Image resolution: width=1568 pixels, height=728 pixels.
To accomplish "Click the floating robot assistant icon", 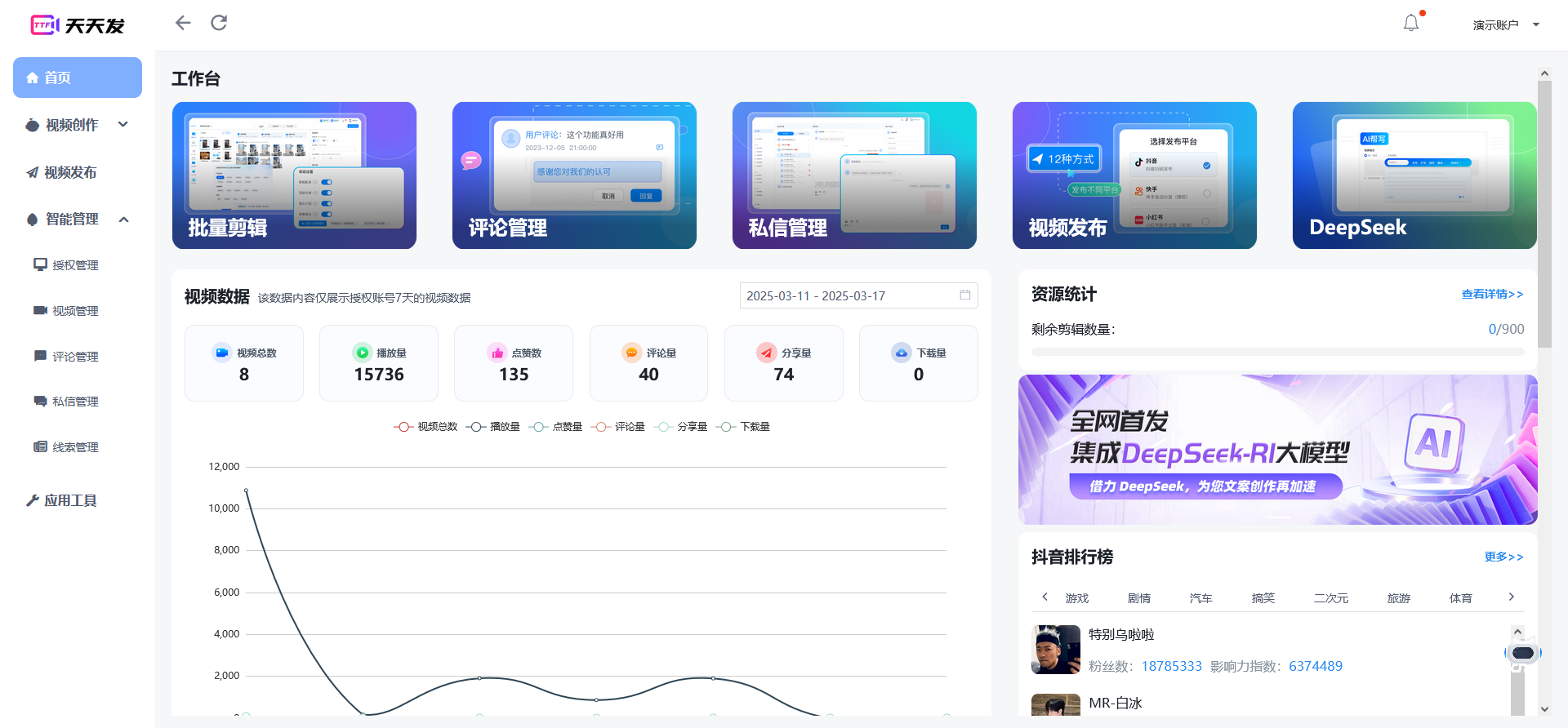I will point(1522,653).
